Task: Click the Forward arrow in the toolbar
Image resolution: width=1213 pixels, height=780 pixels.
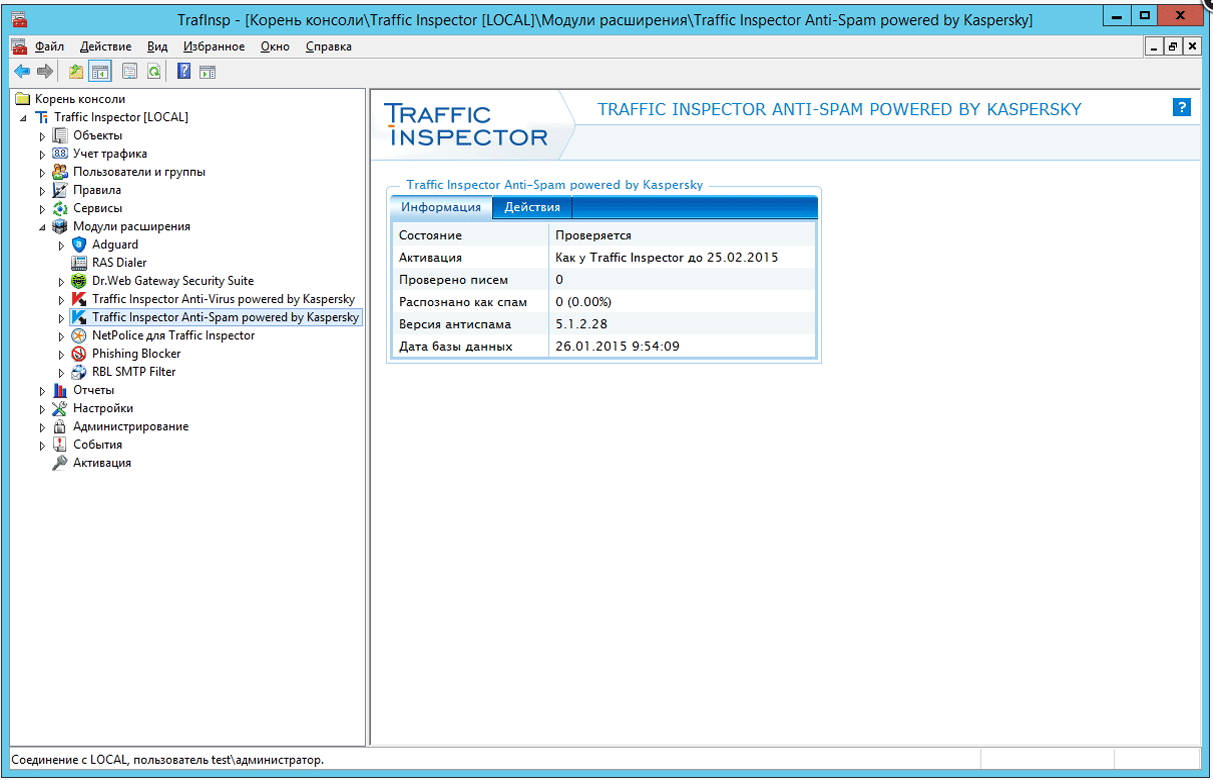Action: 45,71
